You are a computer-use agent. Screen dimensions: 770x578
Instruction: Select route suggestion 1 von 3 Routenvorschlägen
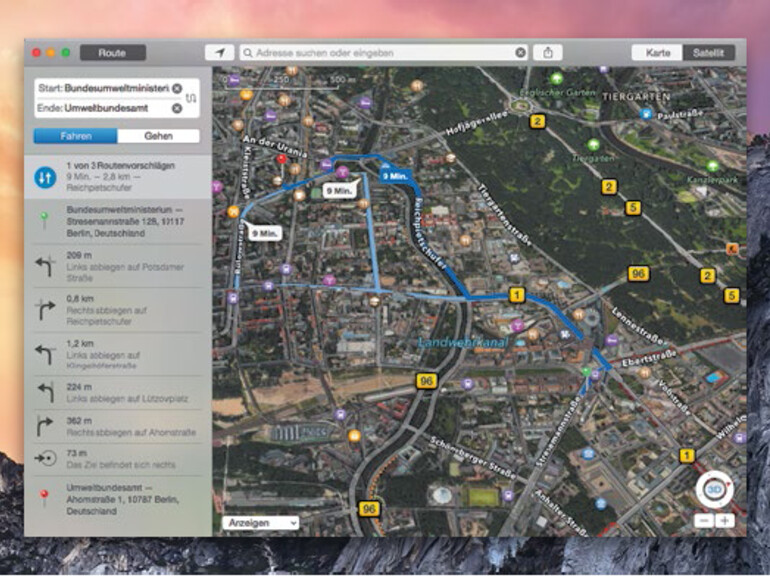(118, 177)
